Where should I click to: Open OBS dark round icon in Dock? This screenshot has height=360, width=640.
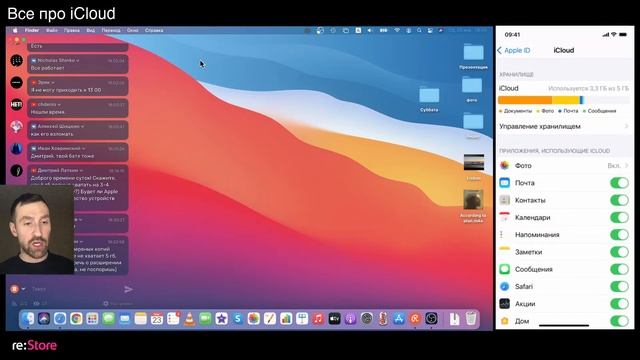(431, 318)
